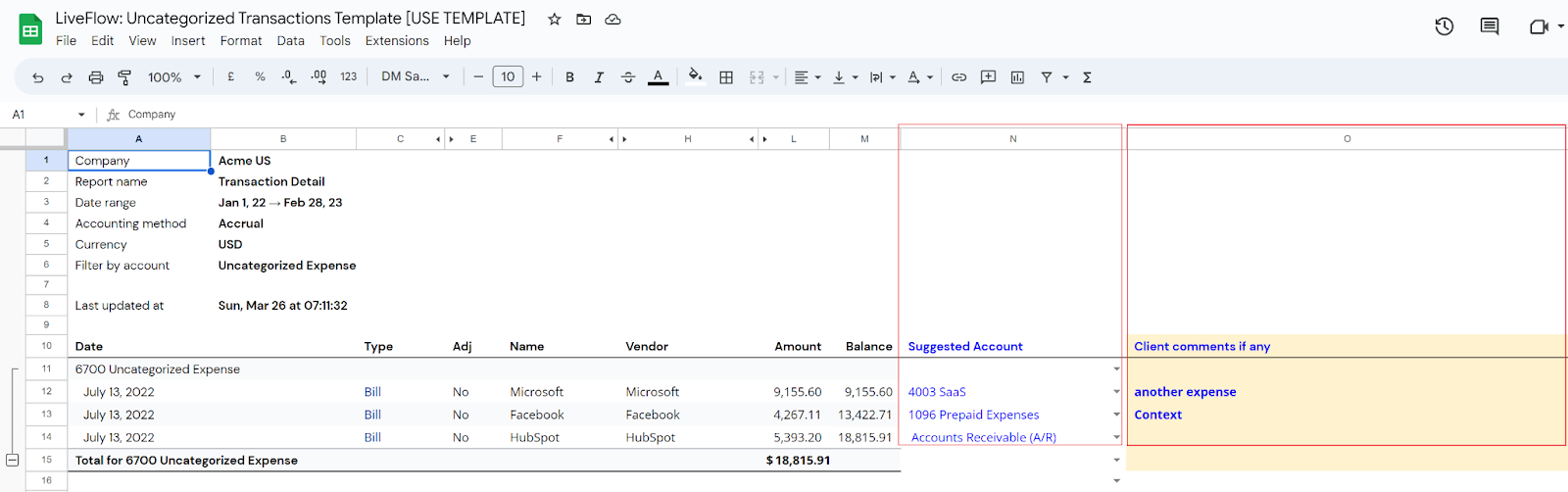Click the Print icon
1568x492 pixels.
click(96, 77)
